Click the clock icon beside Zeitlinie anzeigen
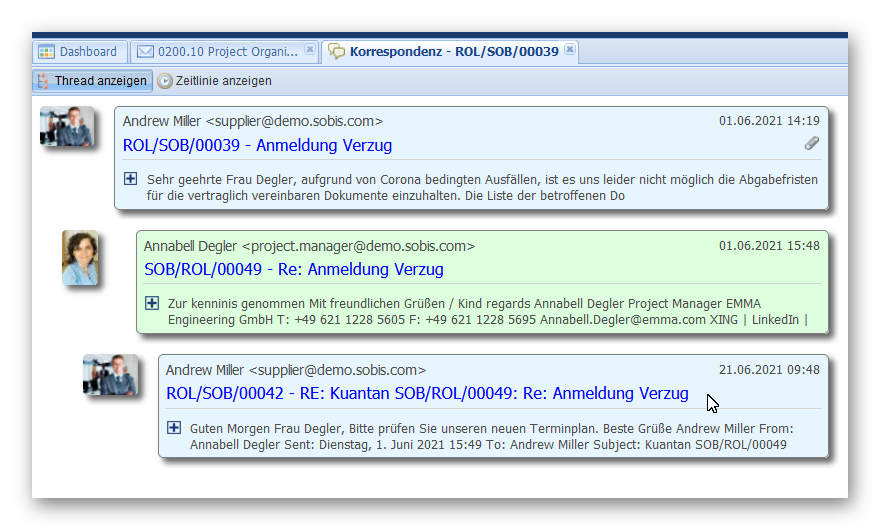 click(x=164, y=81)
